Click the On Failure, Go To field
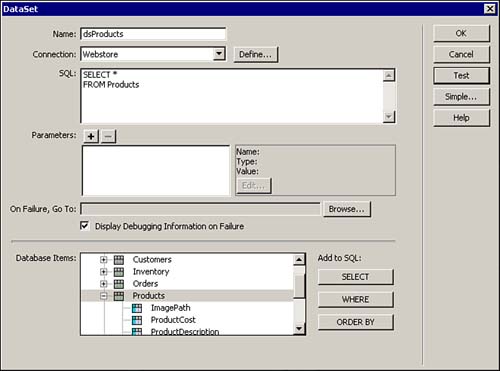 (x=200, y=209)
